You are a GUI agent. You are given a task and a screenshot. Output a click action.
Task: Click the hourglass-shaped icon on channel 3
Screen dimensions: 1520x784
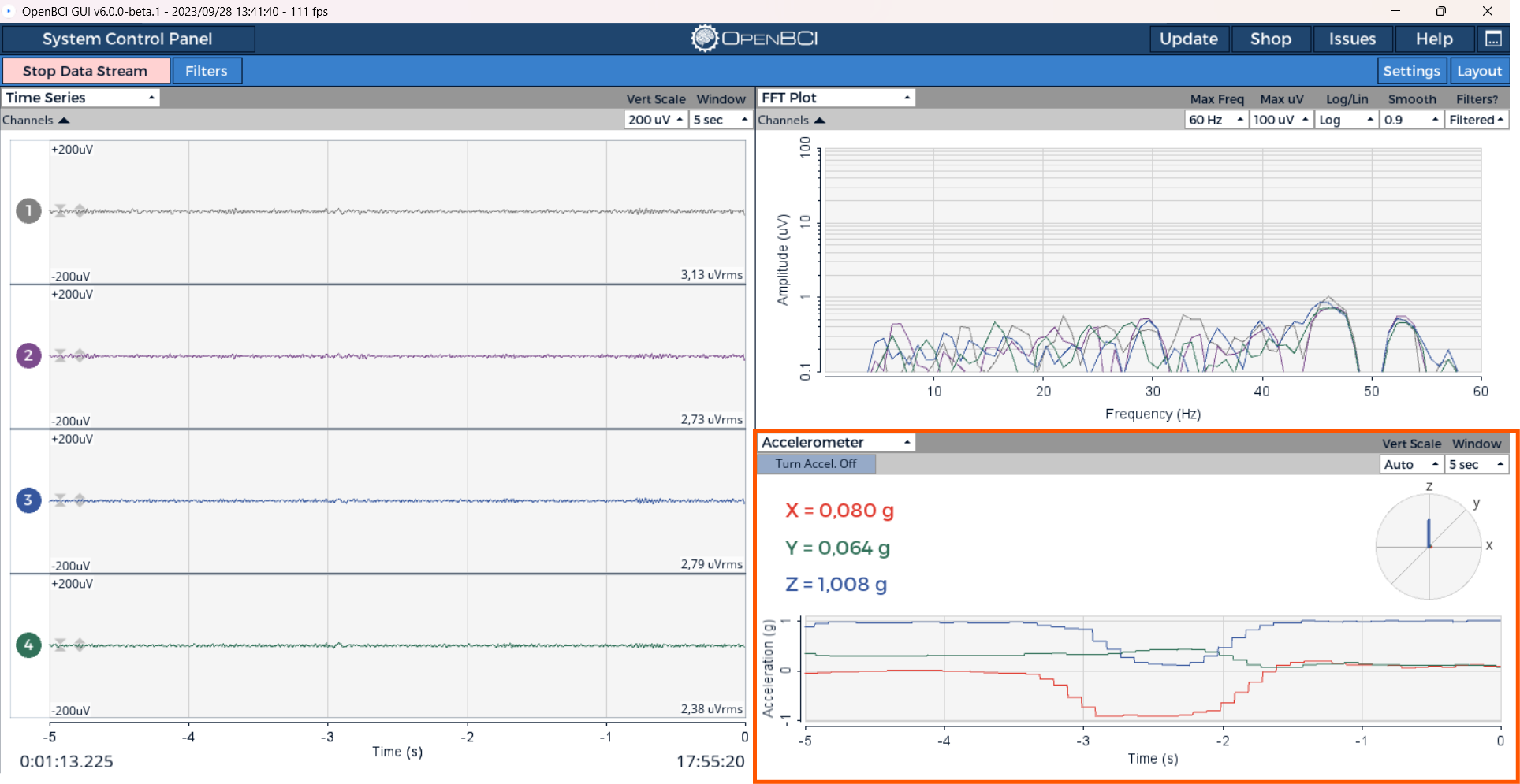point(60,500)
